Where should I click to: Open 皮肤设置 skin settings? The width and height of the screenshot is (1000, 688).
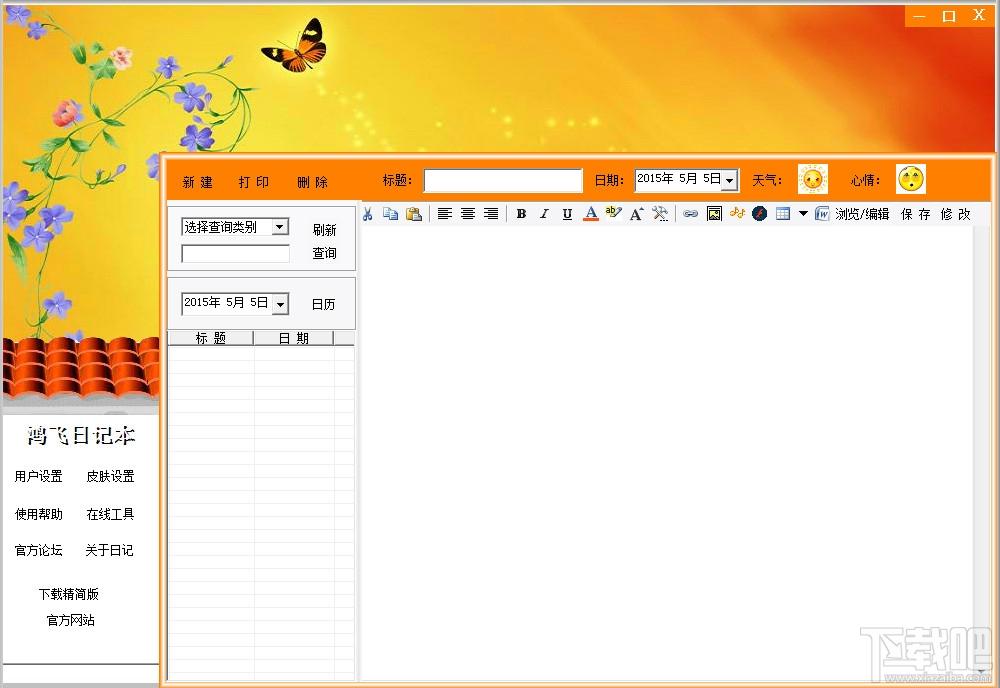110,476
